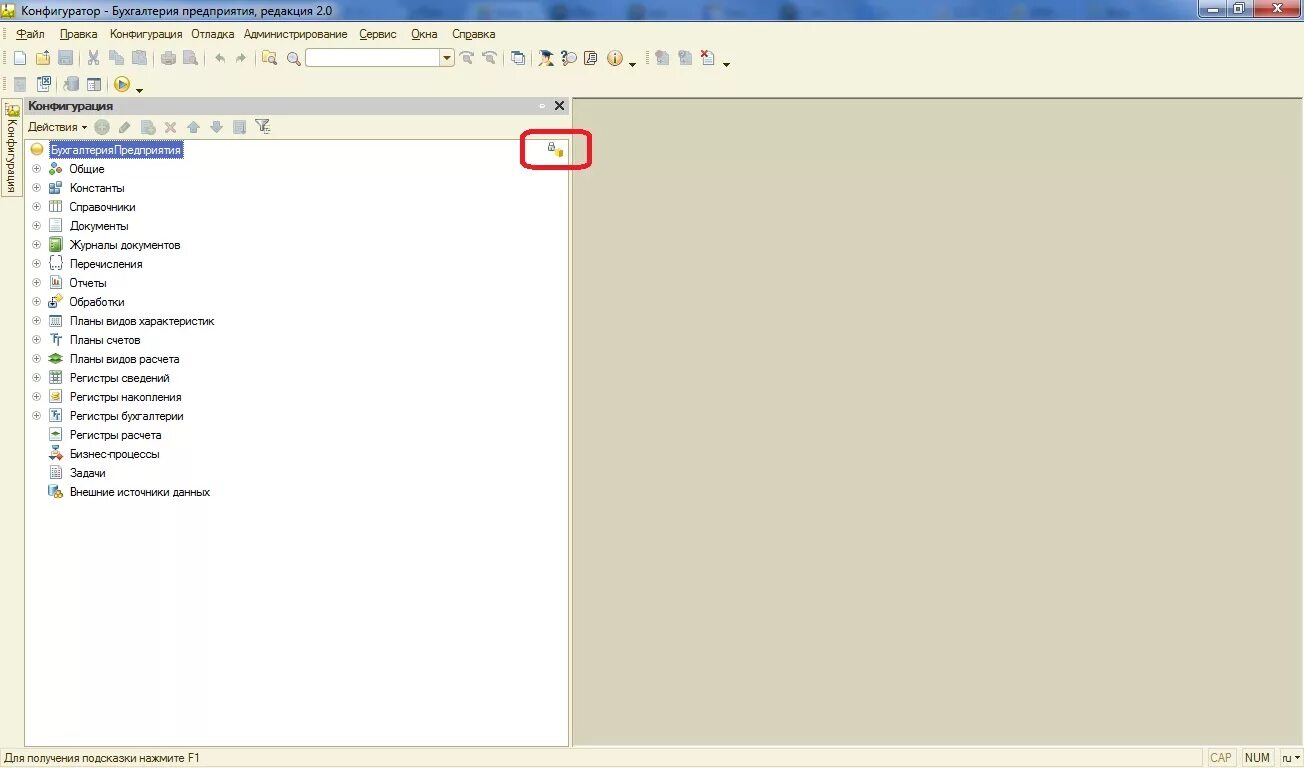Screen dimensions: 1304x768
Task: Click the Start debugging play icon
Action: 122,84
